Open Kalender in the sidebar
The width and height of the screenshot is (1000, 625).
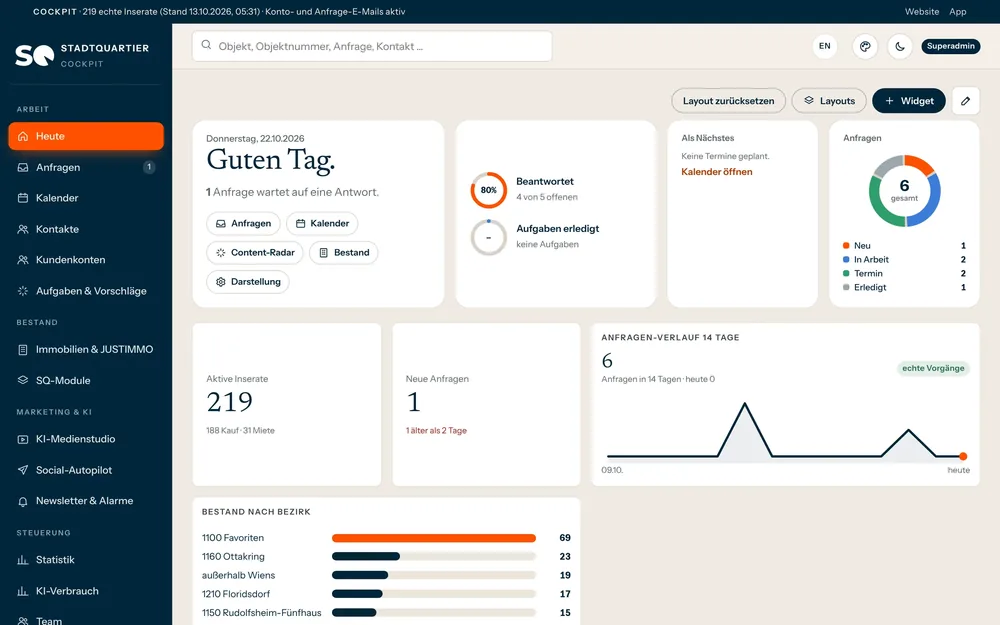pos(86,198)
